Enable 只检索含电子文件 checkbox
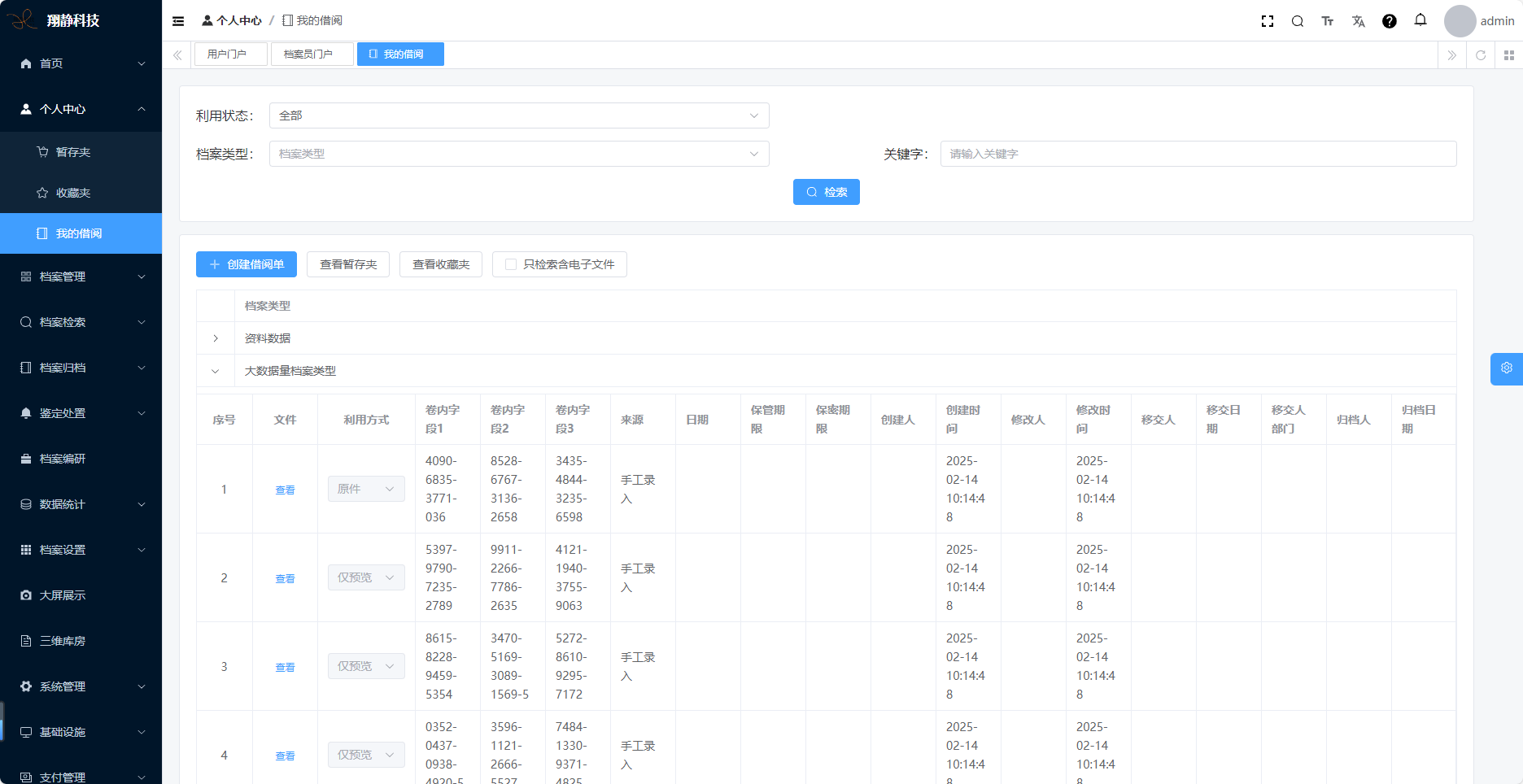 511,264
